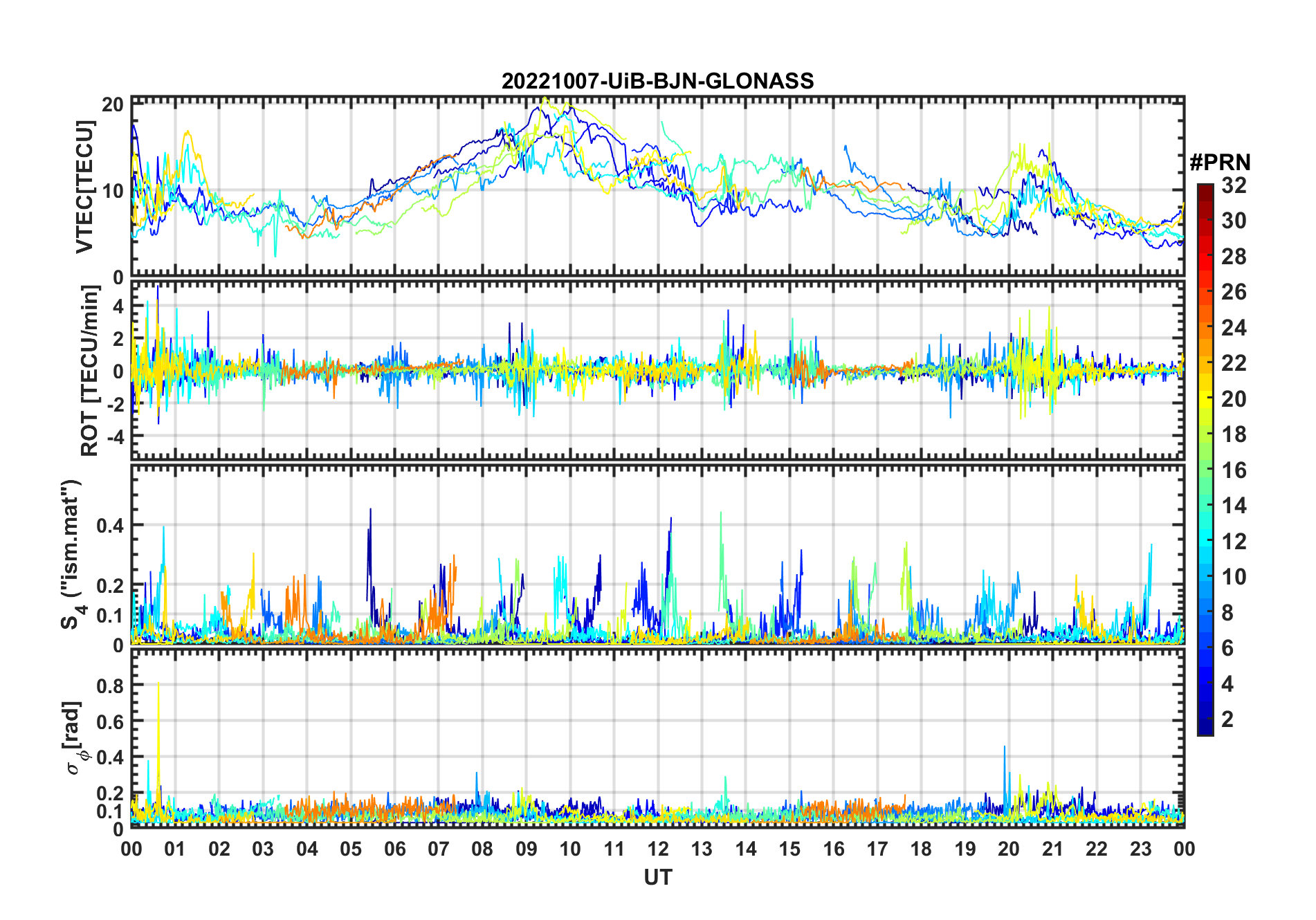The image size is (1316, 920).
Task: Click the cyan colorbar region near 12
Action: click(1205, 541)
